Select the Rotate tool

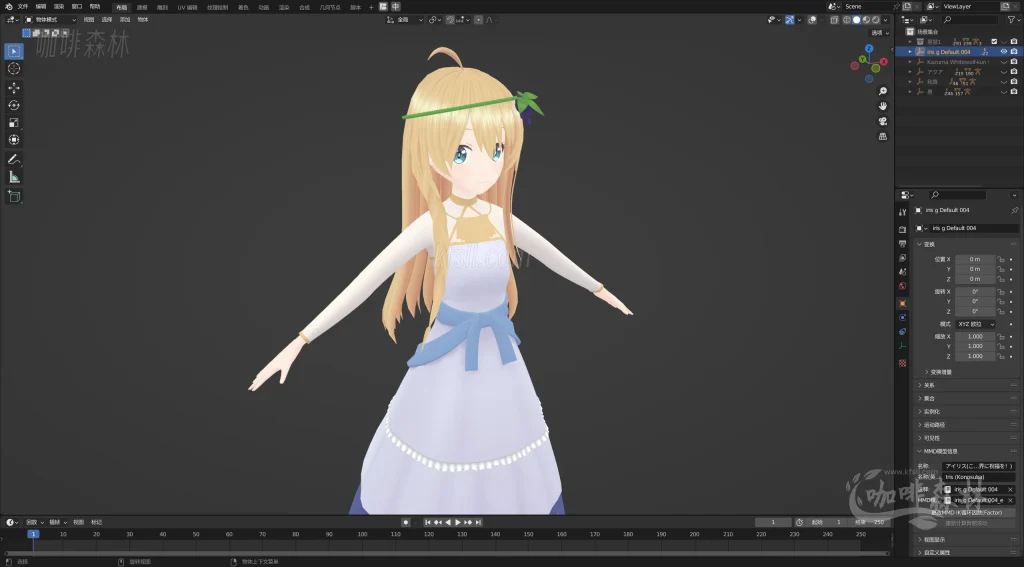14,105
